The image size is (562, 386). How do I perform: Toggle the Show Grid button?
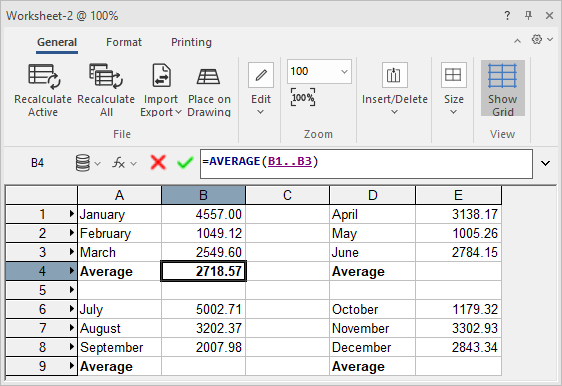[x=503, y=89]
